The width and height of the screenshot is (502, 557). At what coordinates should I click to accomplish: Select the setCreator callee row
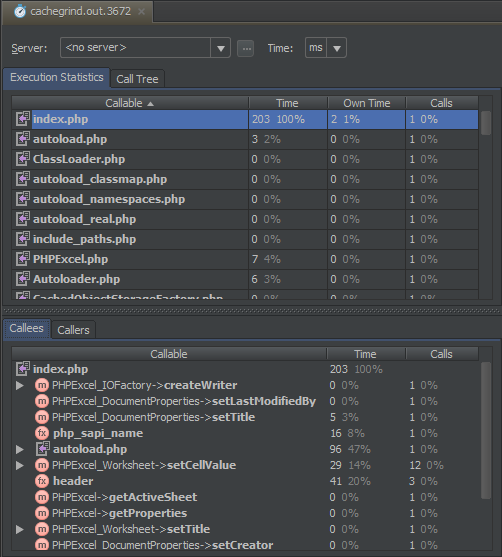(x=245, y=545)
